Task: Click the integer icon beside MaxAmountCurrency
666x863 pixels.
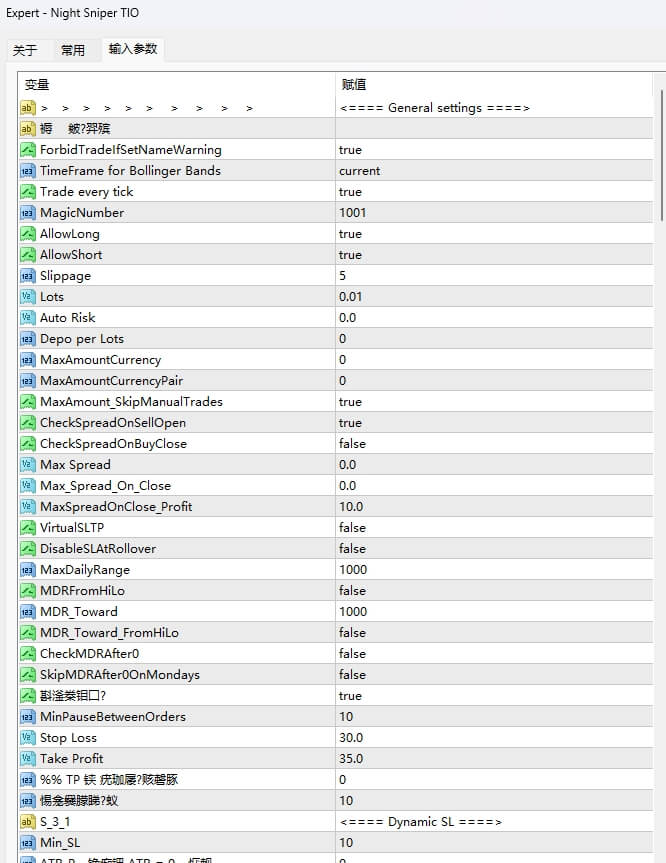Action: [x=28, y=359]
